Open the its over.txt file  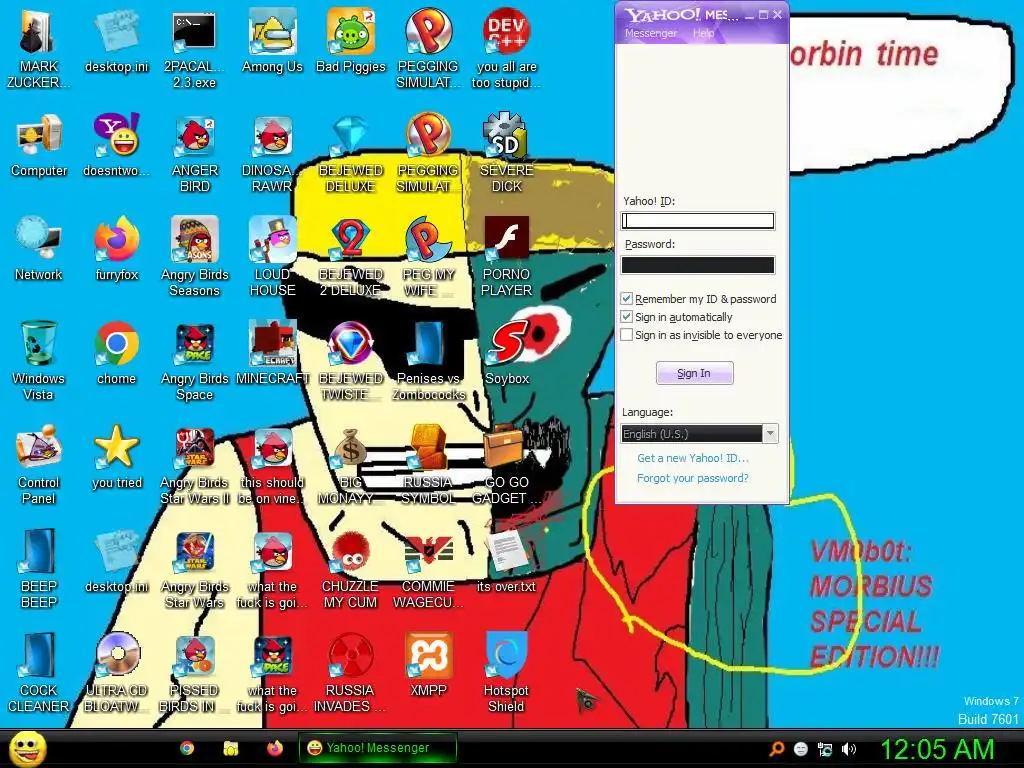coord(507,560)
